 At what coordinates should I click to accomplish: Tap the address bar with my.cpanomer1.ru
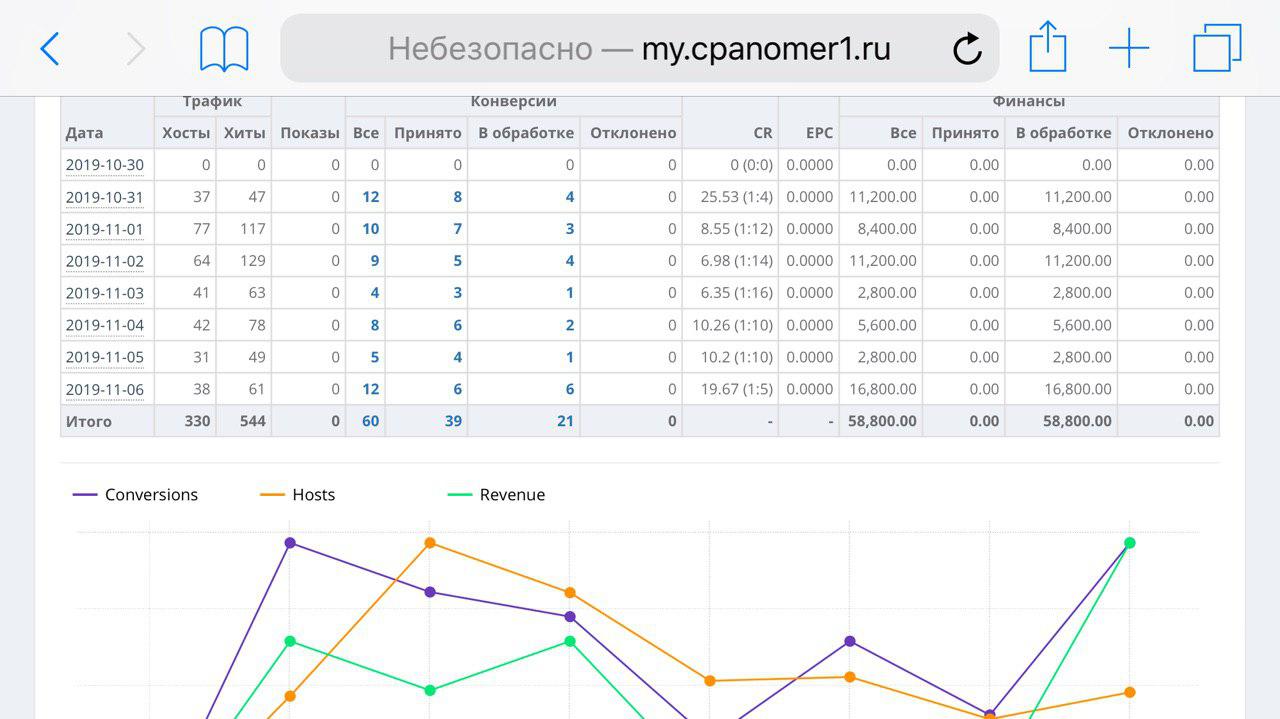(638, 48)
